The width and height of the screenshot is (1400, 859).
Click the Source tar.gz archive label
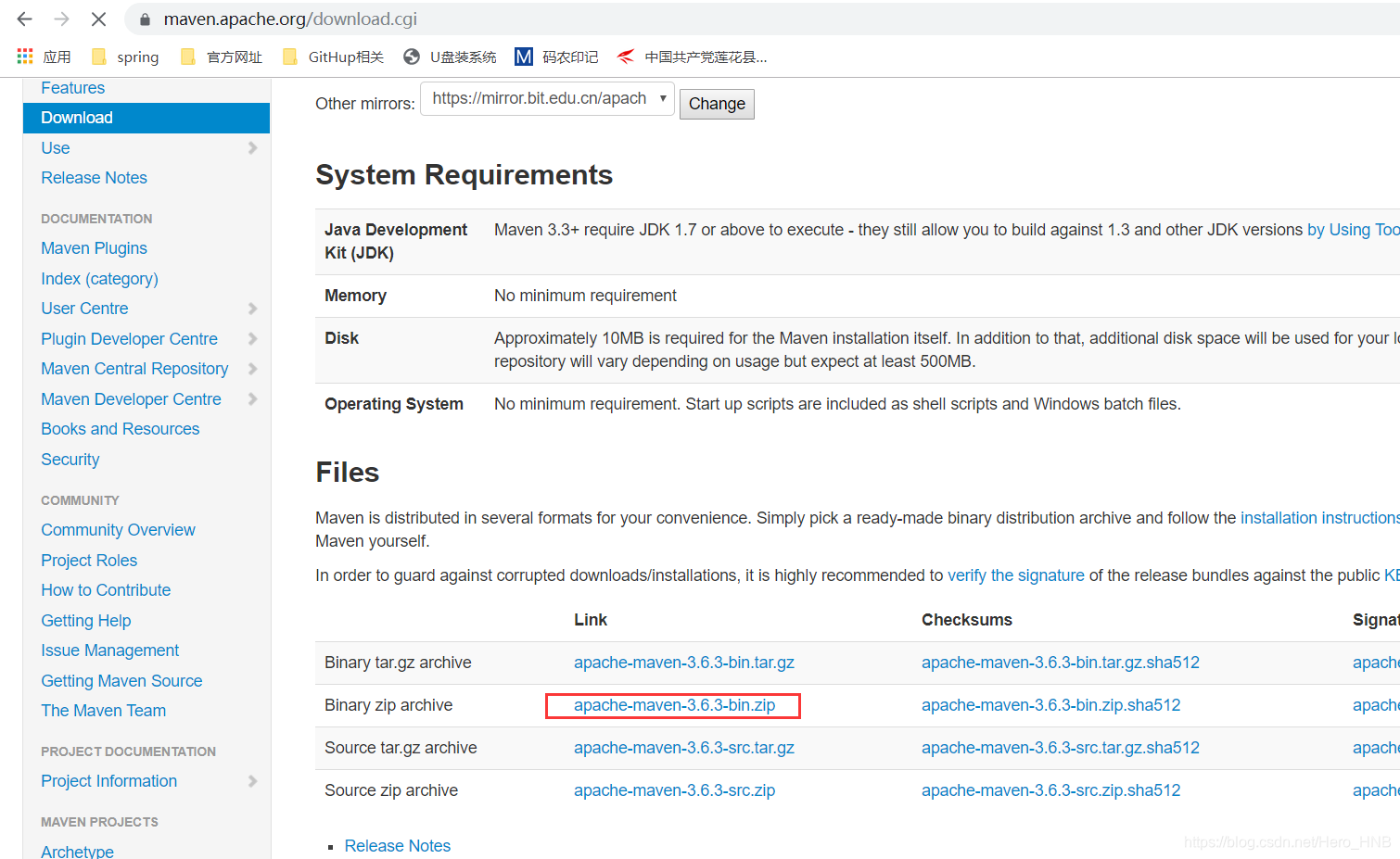(x=401, y=748)
